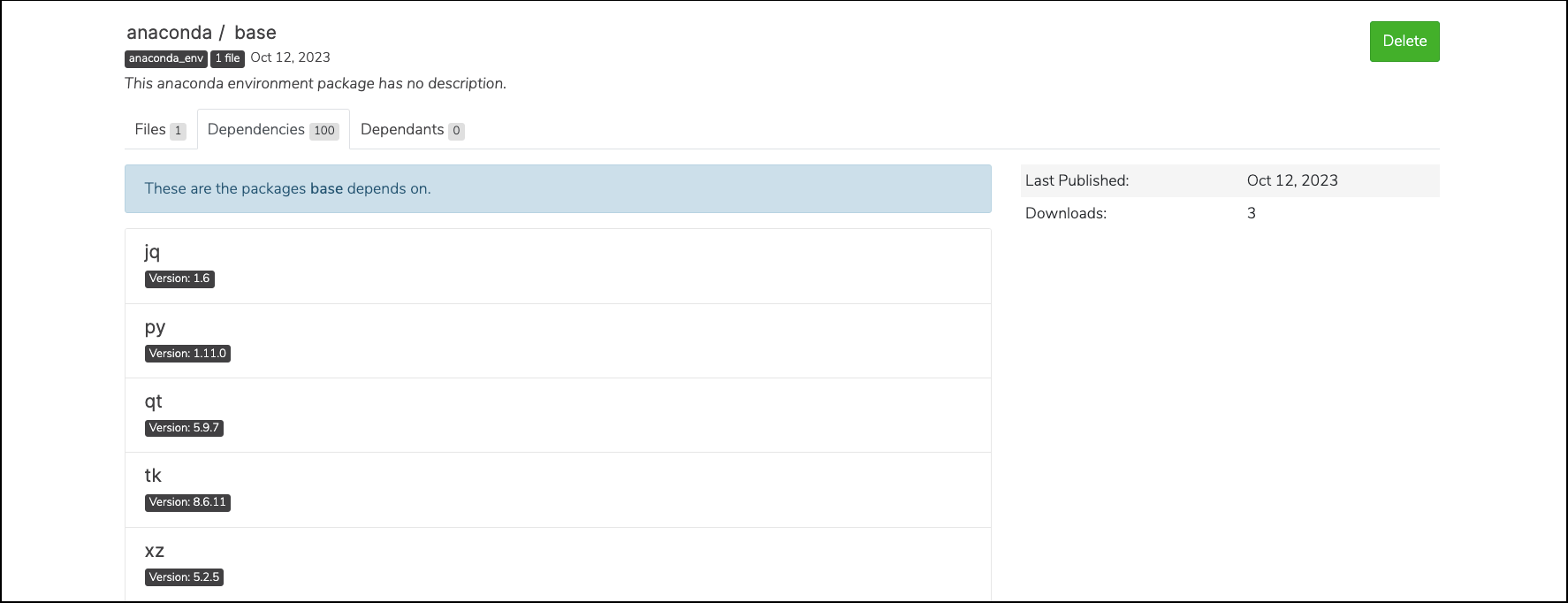Viewport: 1568px width, 603px height.
Task: Open the tk dependency
Action: coord(153,476)
